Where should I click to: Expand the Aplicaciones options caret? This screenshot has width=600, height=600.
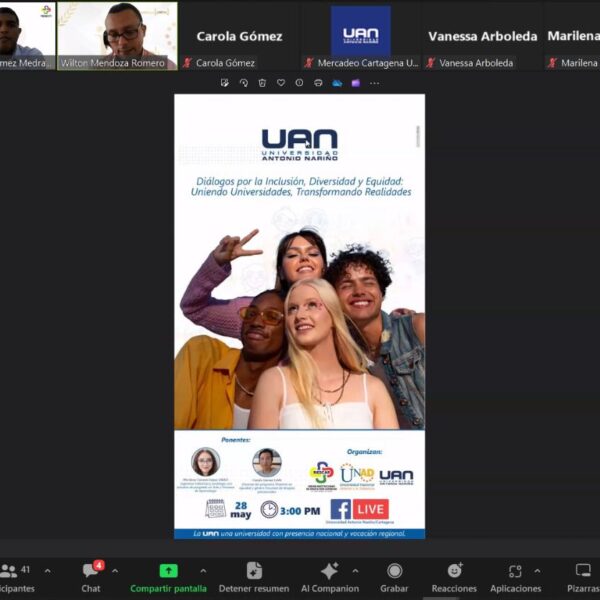537,571
